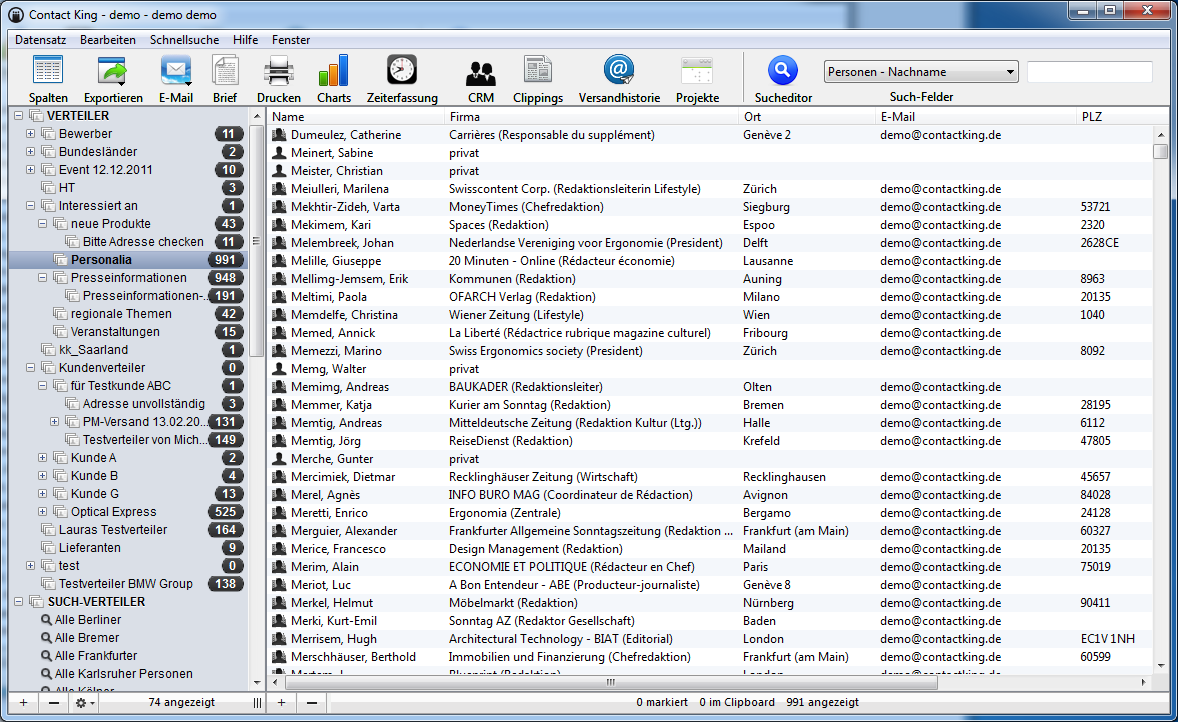Select the row for Merkel, Helmut
Viewport: 1178px width, 722px height.
pyautogui.click(x=710, y=603)
